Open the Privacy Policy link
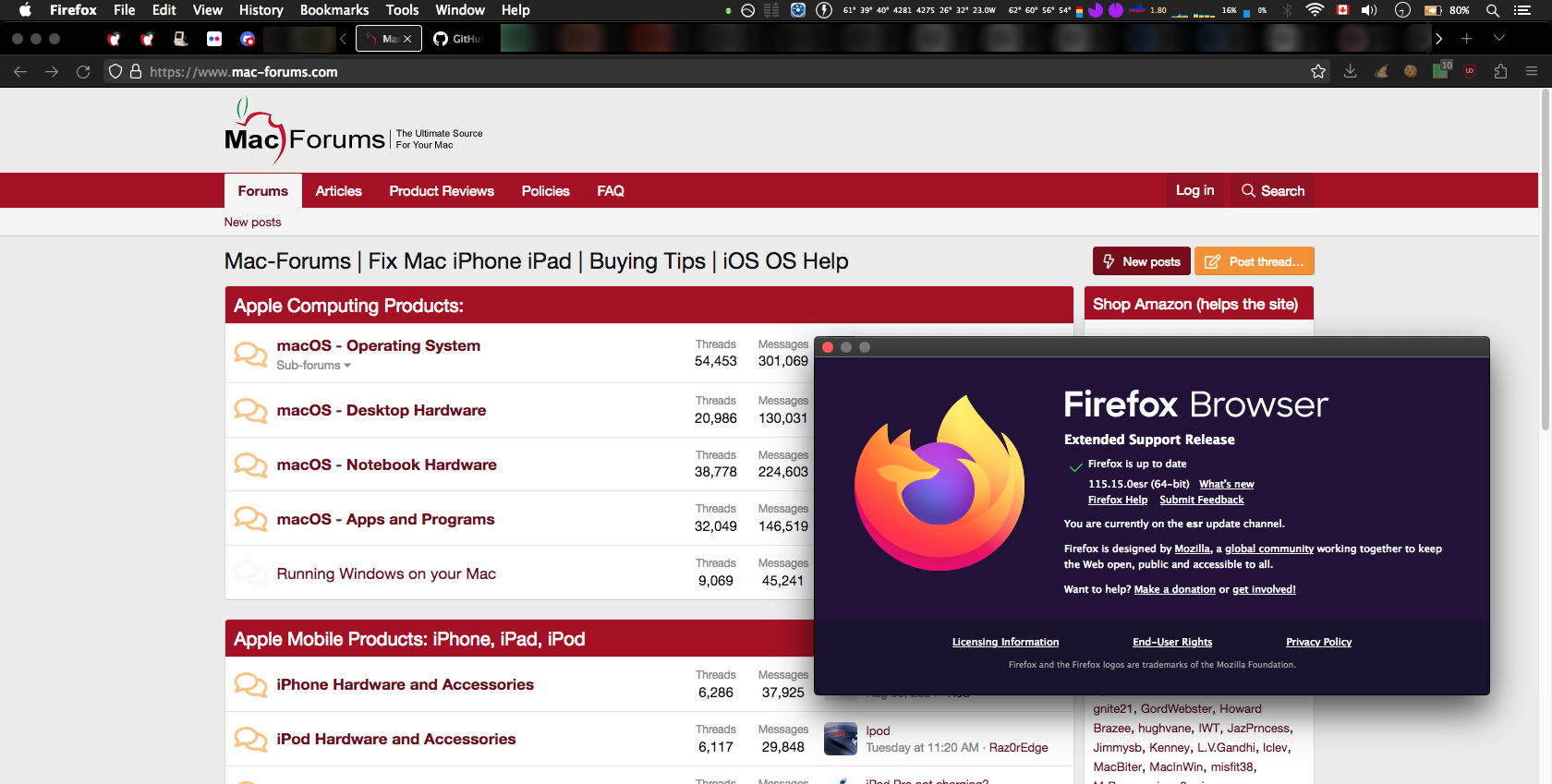The width and height of the screenshot is (1552, 784). [x=1318, y=642]
